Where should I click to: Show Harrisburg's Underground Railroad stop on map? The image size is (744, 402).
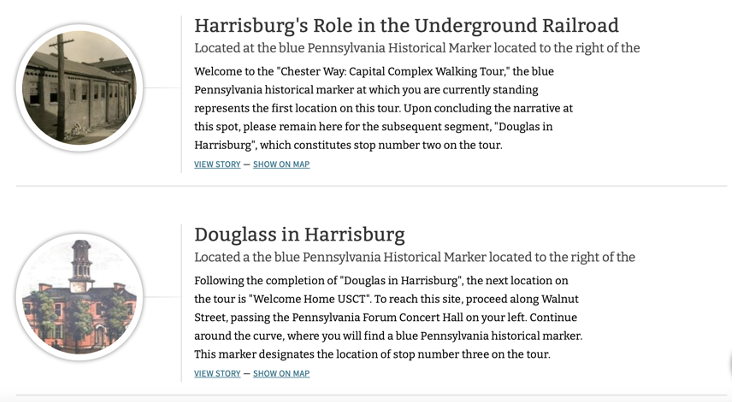281,165
